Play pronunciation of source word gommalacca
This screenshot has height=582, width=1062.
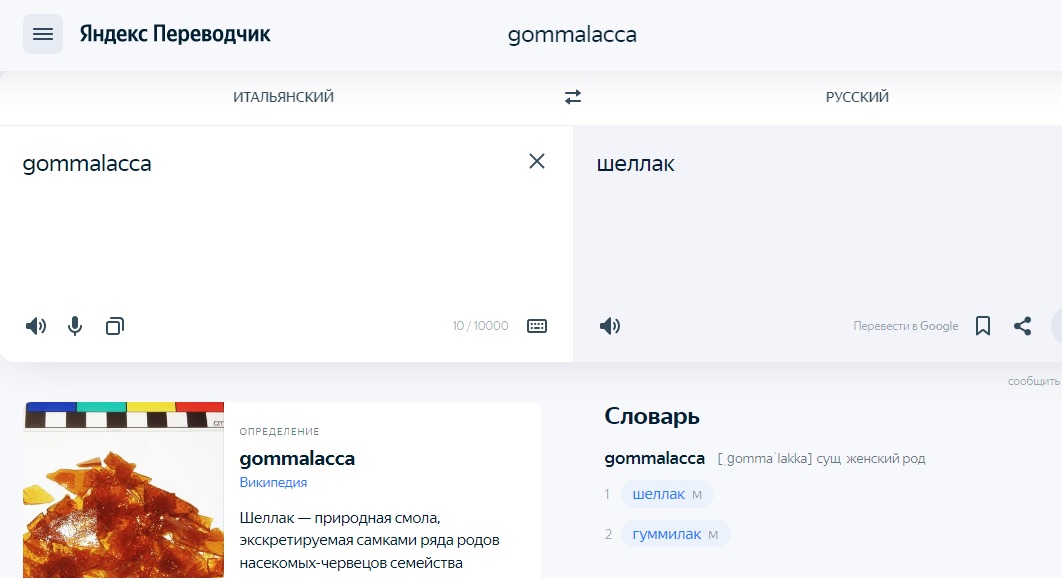coord(36,326)
